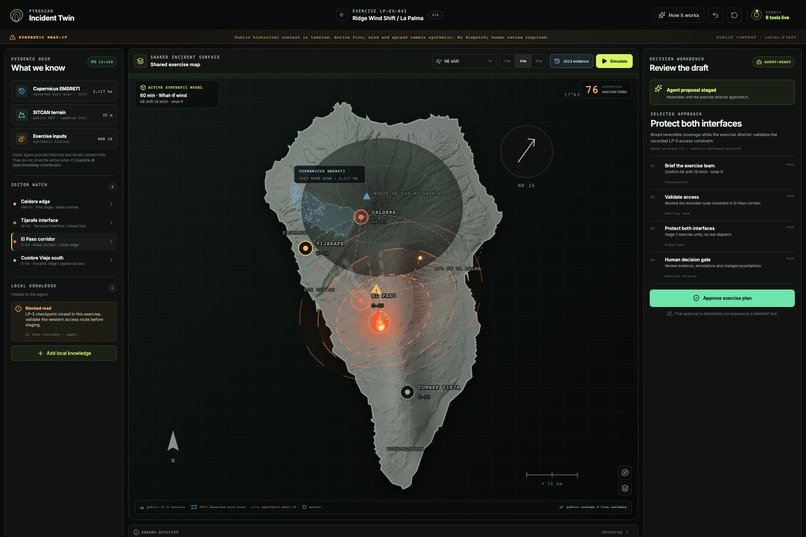The image size is (806, 537).
Task: Select the El Paso sector marker on map
Action: click(x=360, y=300)
